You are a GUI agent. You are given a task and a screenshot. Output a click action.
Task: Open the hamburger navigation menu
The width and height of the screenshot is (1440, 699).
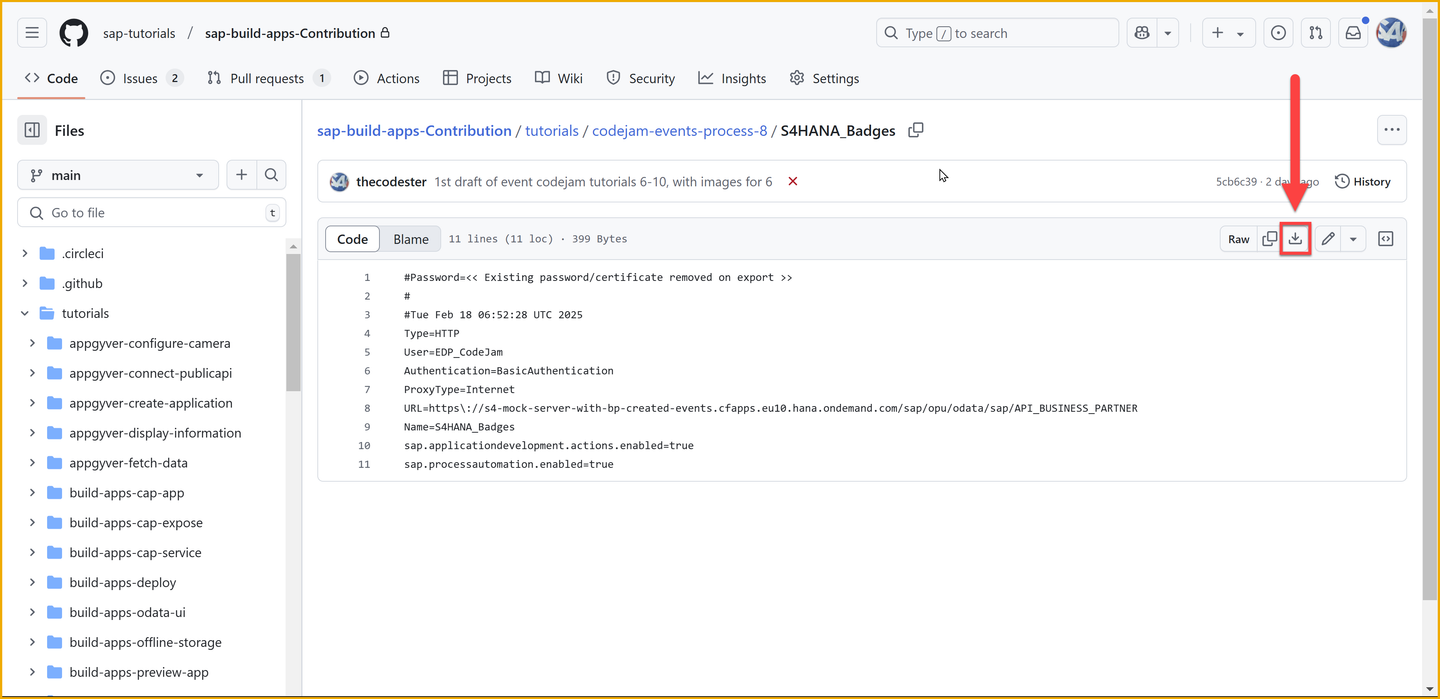[32, 33]
